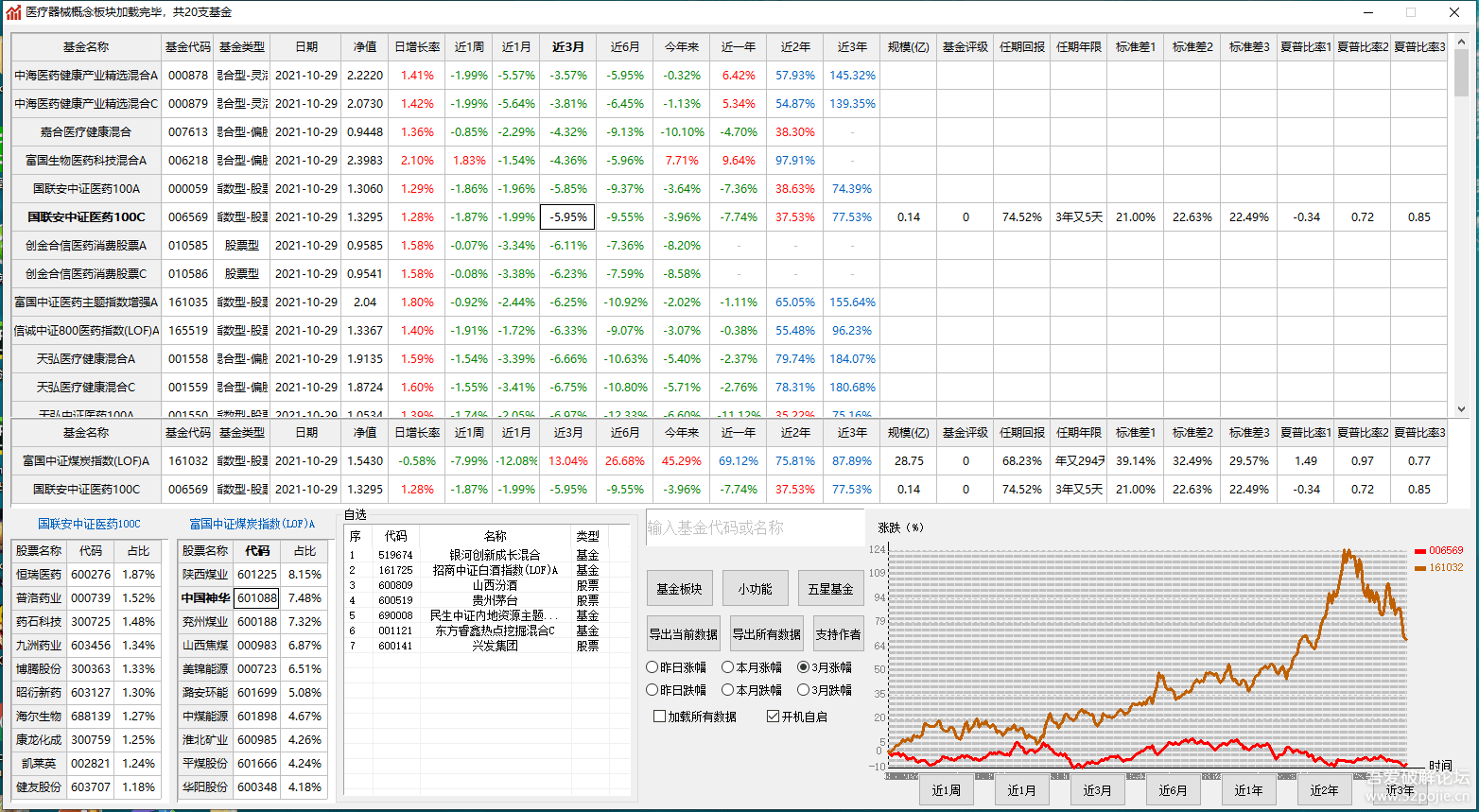The height and width of the screenshot is (812, 1479).
Task: Click blue 国联安中证医药100C heading above holdings list
Action: pyautogui.click(x=89, y=524)
